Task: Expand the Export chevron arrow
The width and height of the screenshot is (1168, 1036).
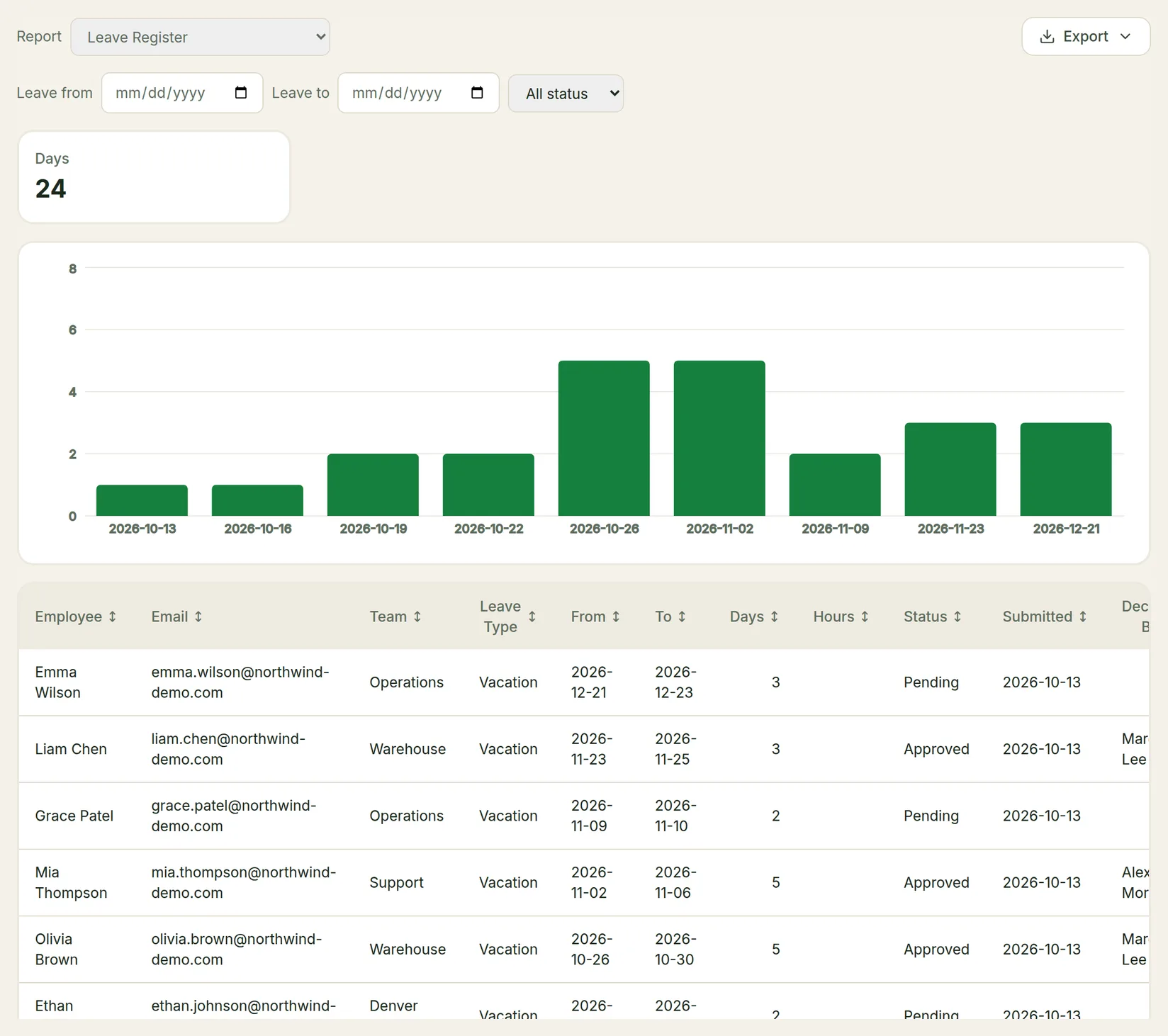Action: pos(1125,37)
